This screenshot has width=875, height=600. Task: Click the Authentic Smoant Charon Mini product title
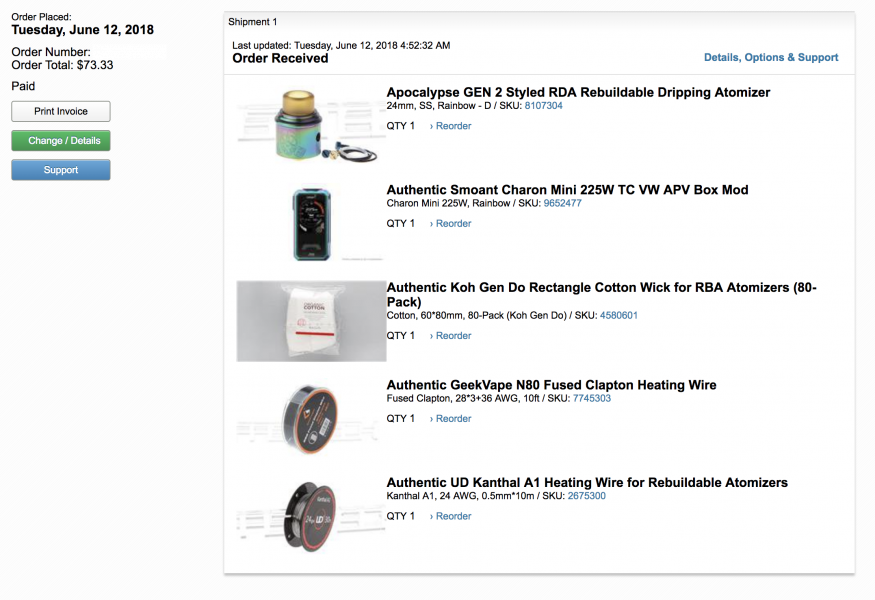(567, 190)
